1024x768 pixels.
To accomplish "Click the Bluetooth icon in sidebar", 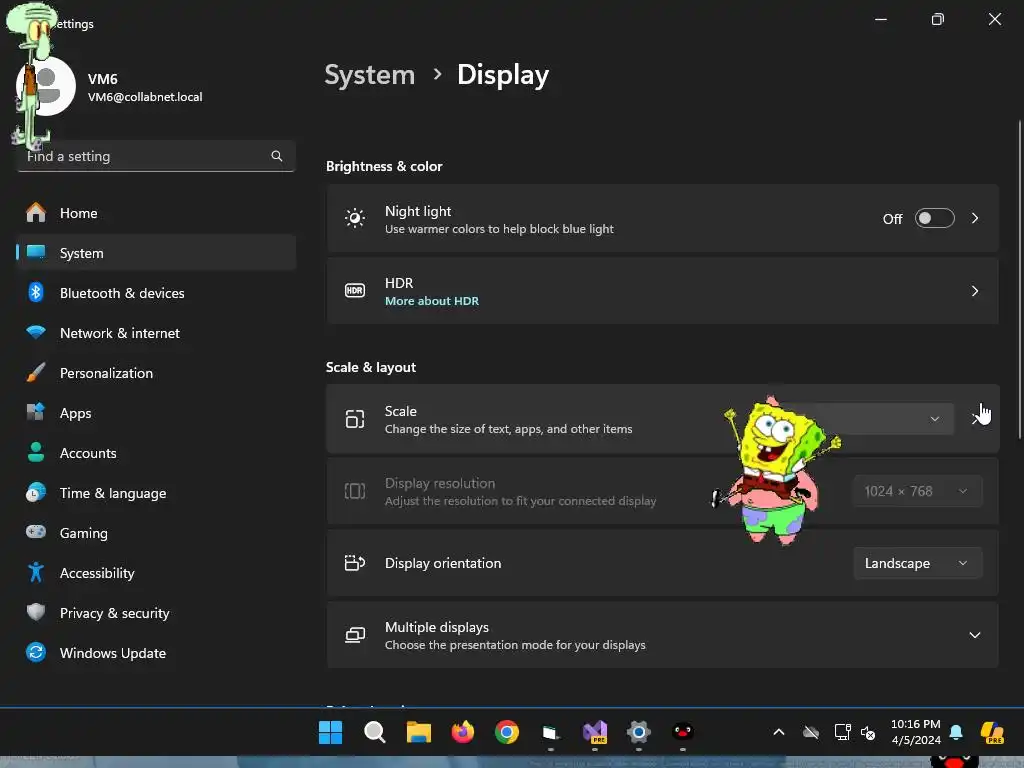I will [36, 292].
